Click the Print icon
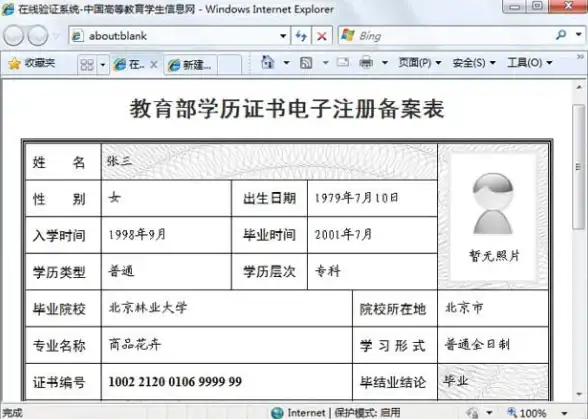This screenshot has height=419, width=588. [366, 62]
